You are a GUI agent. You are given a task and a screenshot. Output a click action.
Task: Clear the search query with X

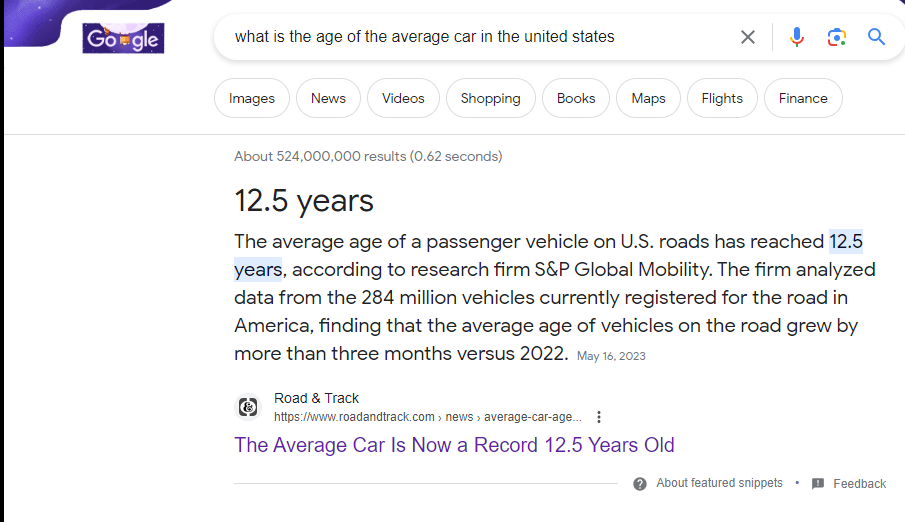748,37
